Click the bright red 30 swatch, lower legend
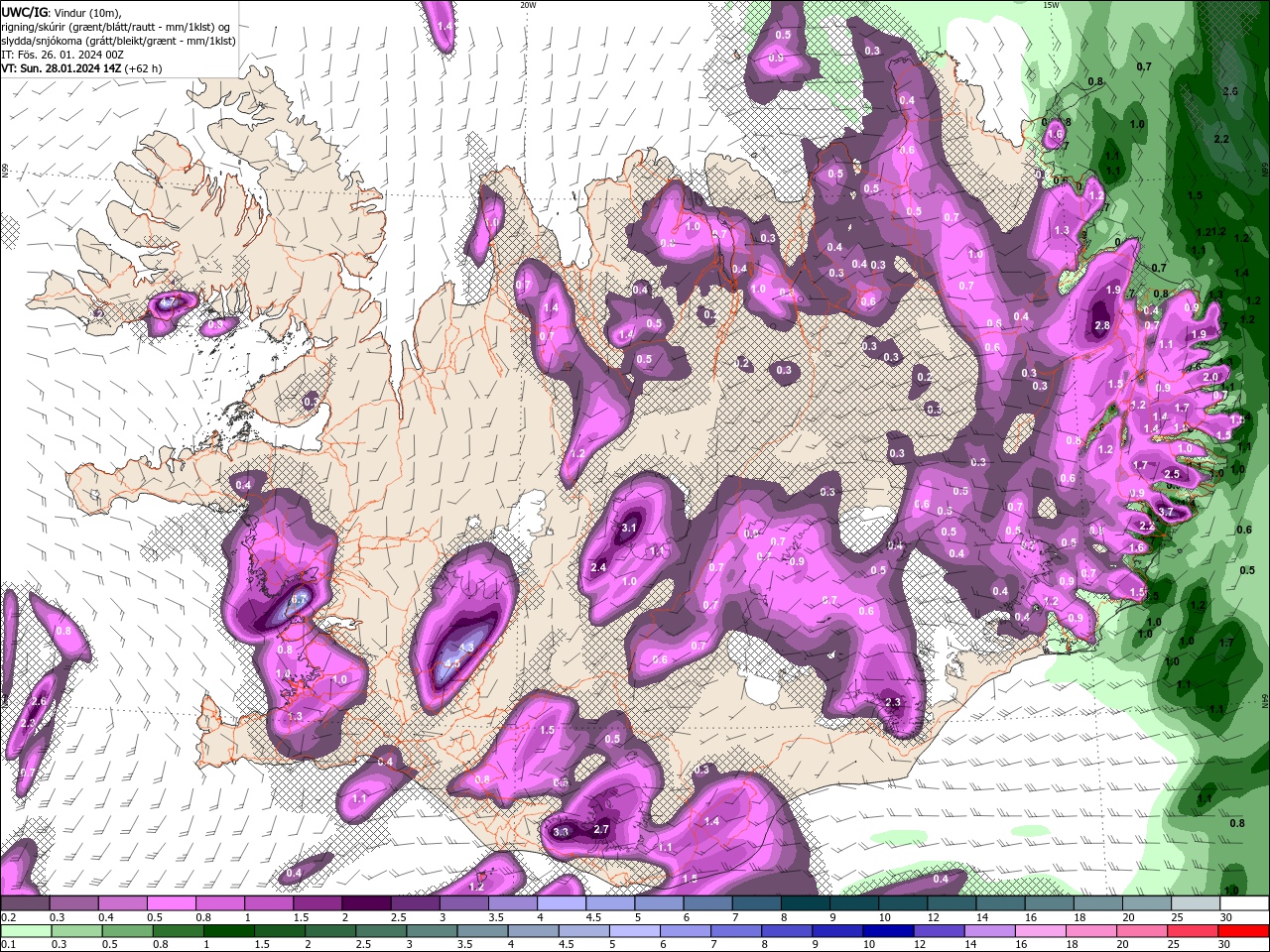Viewport: 1270px width, 952px height. (x=1242, y=931)
